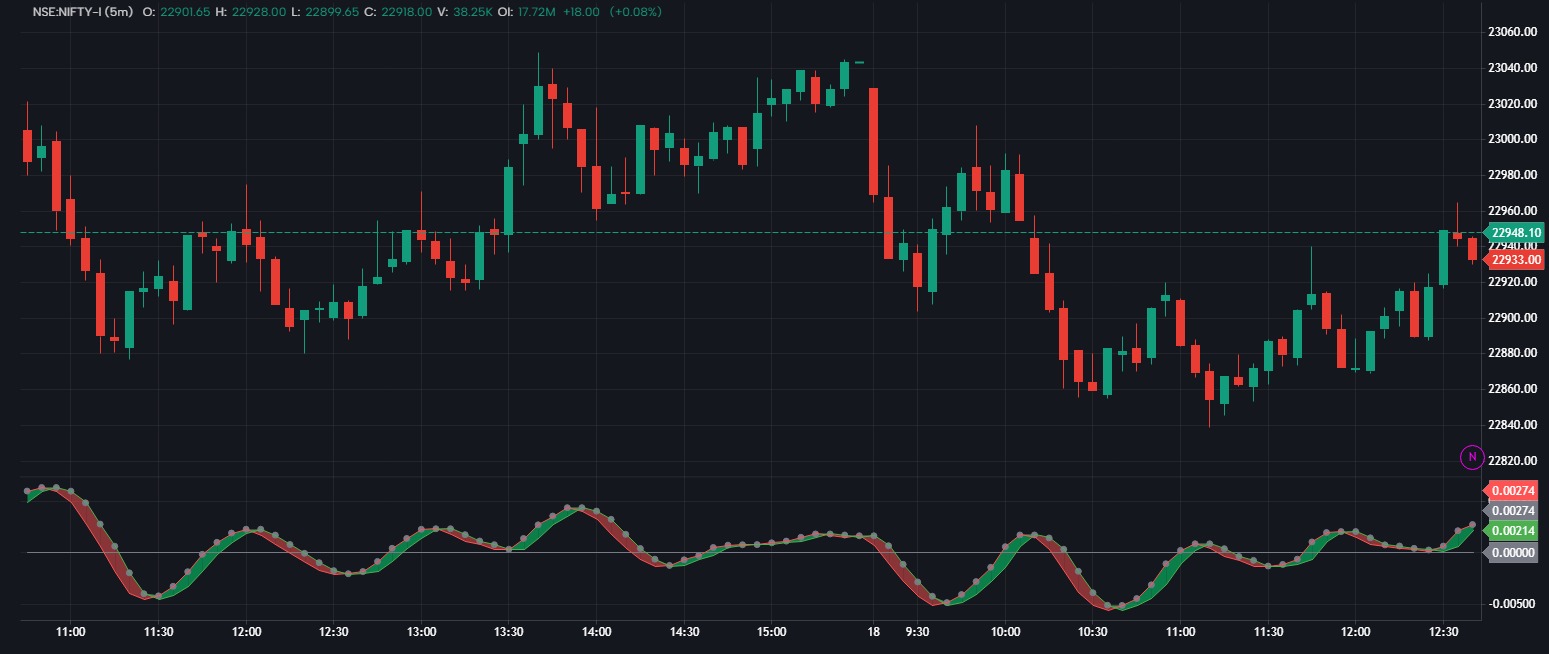Viewport: 1549px width, 654px height.
Task: Click the (5m) timeframe label
Action: coord(120,13)
